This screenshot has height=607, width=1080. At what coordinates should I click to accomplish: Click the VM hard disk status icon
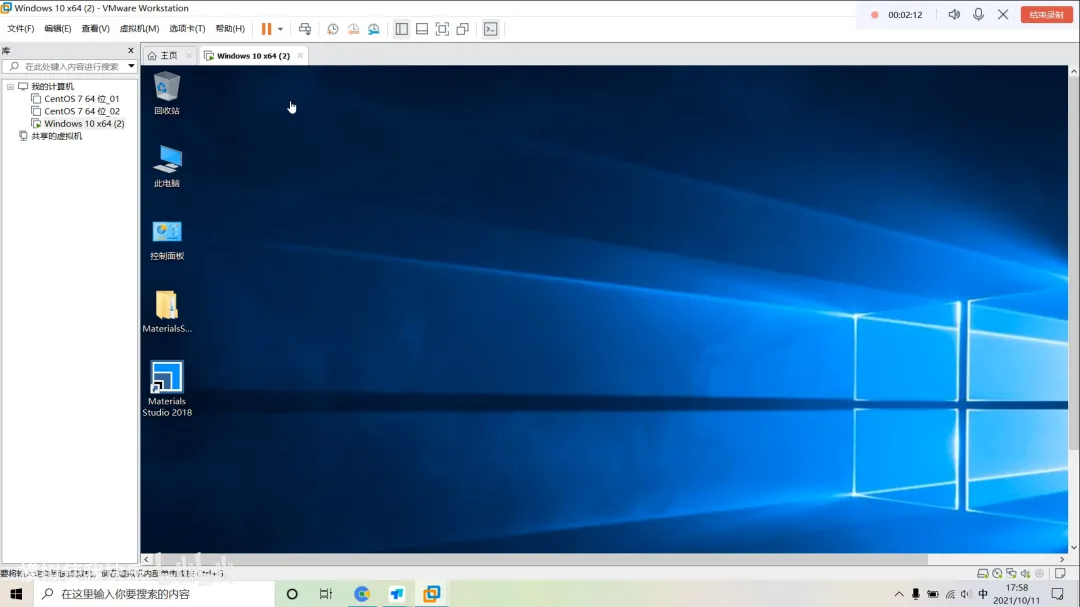983,573
